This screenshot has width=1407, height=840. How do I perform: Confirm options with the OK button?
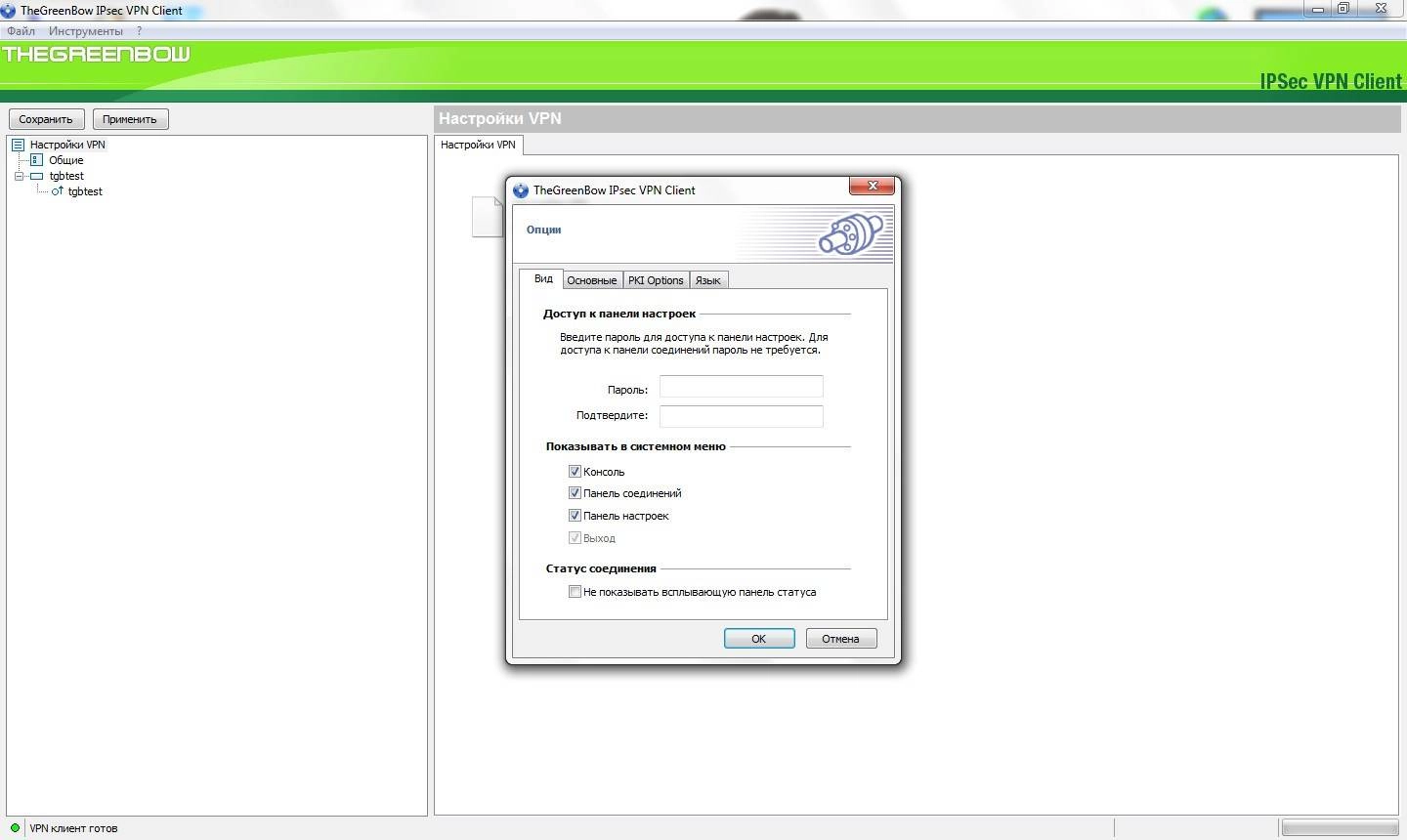point(759,638)
